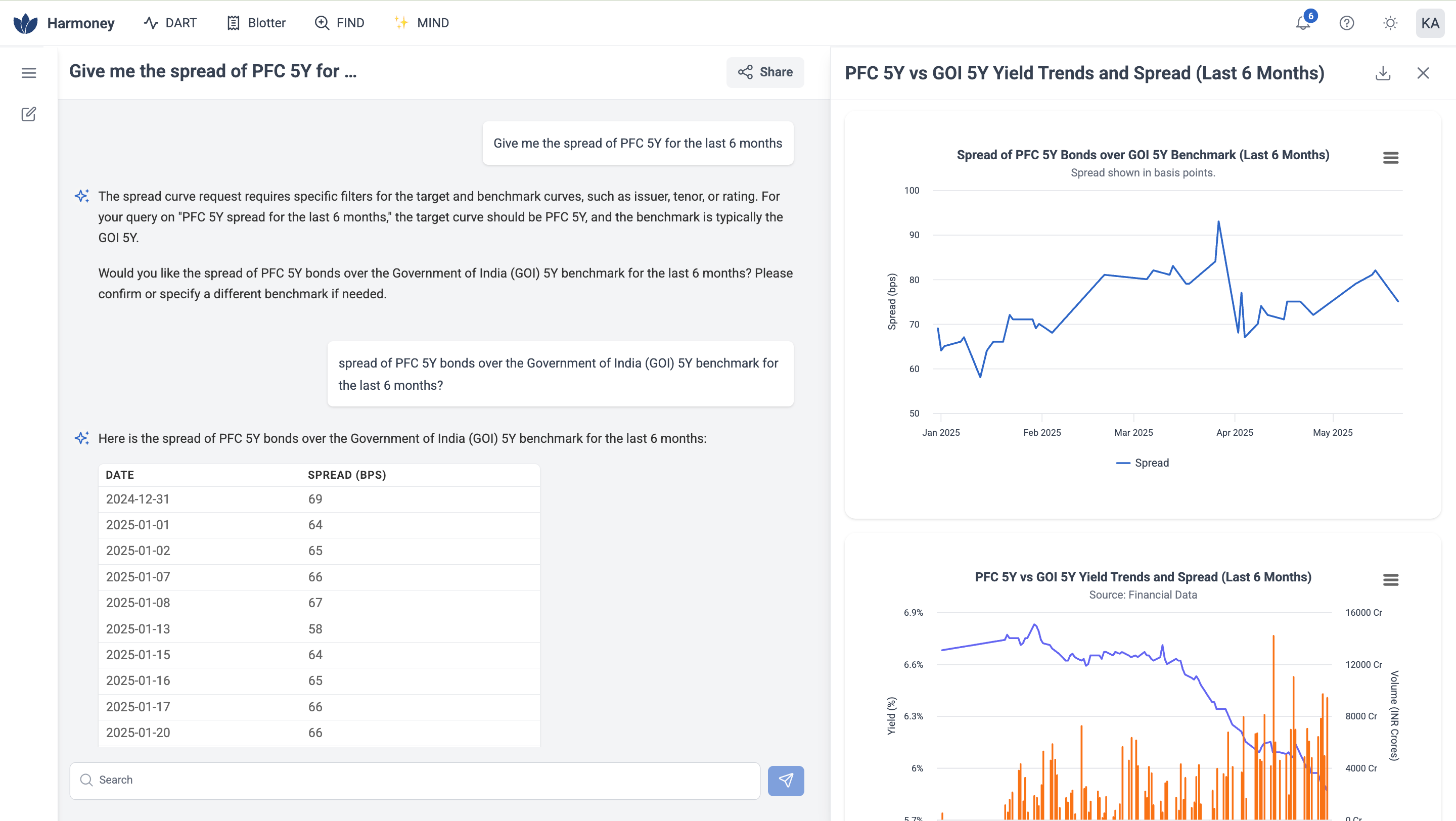This screenshot has width=1456, height=821.
Task: Click the first assistant response sparkle icon
Action: pos(82,197)
